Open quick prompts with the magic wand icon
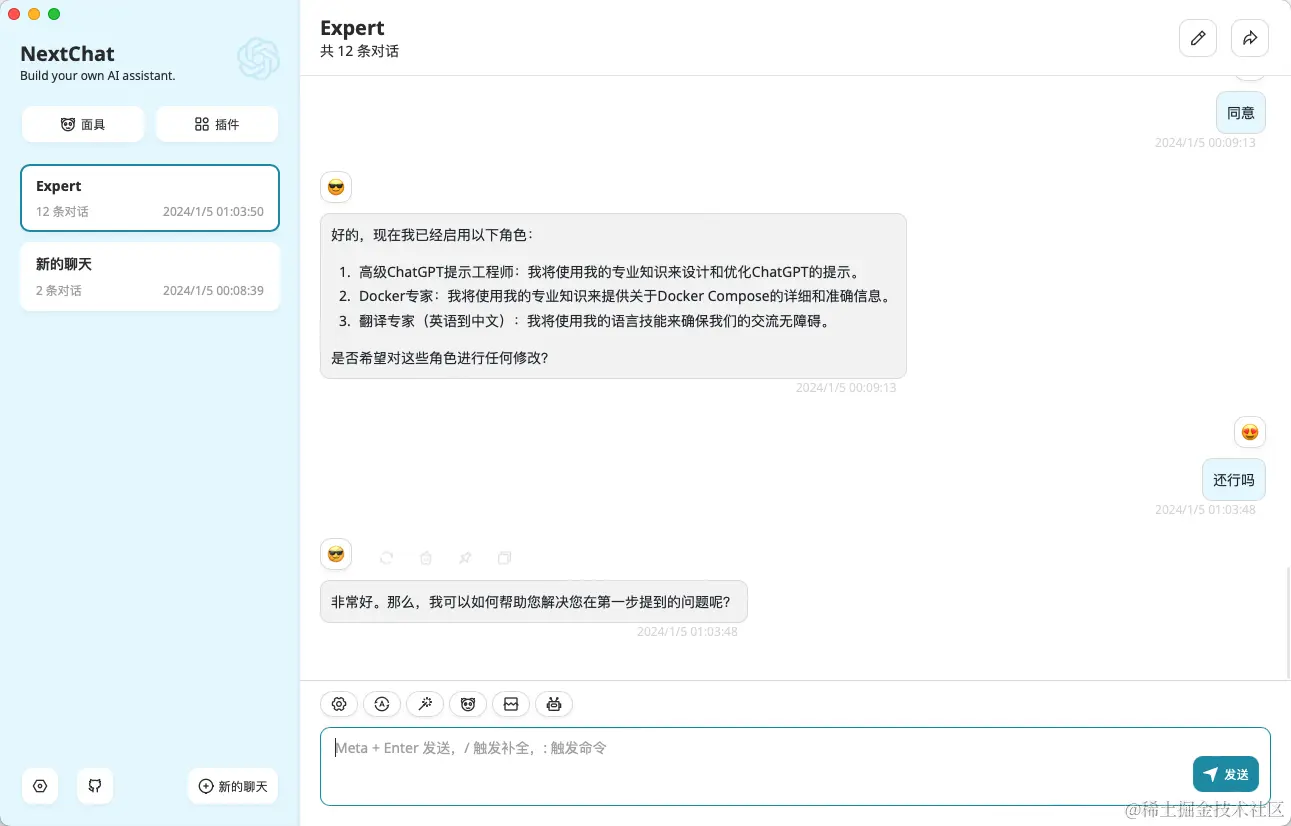 tap(425, 704)
